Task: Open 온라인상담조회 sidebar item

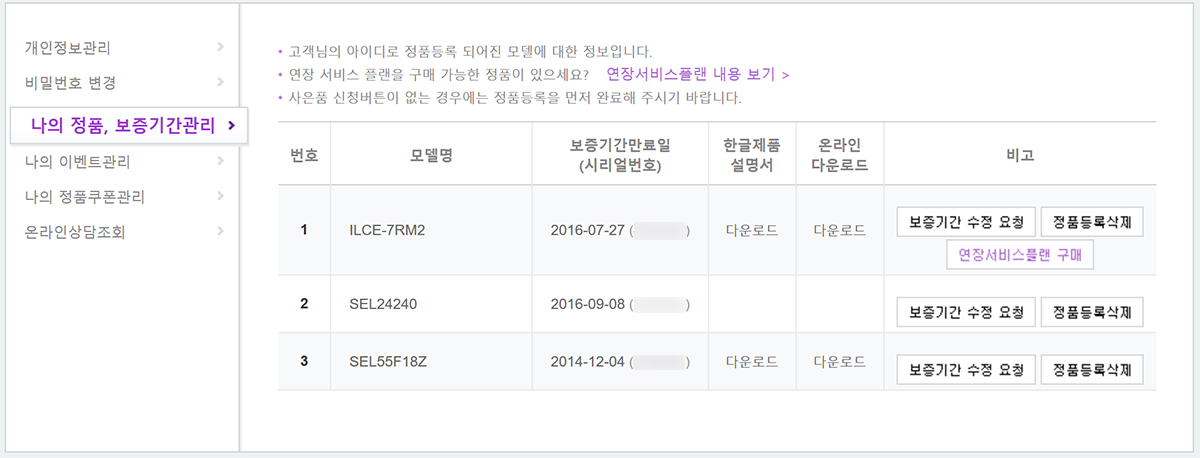Action: point(75,232)
